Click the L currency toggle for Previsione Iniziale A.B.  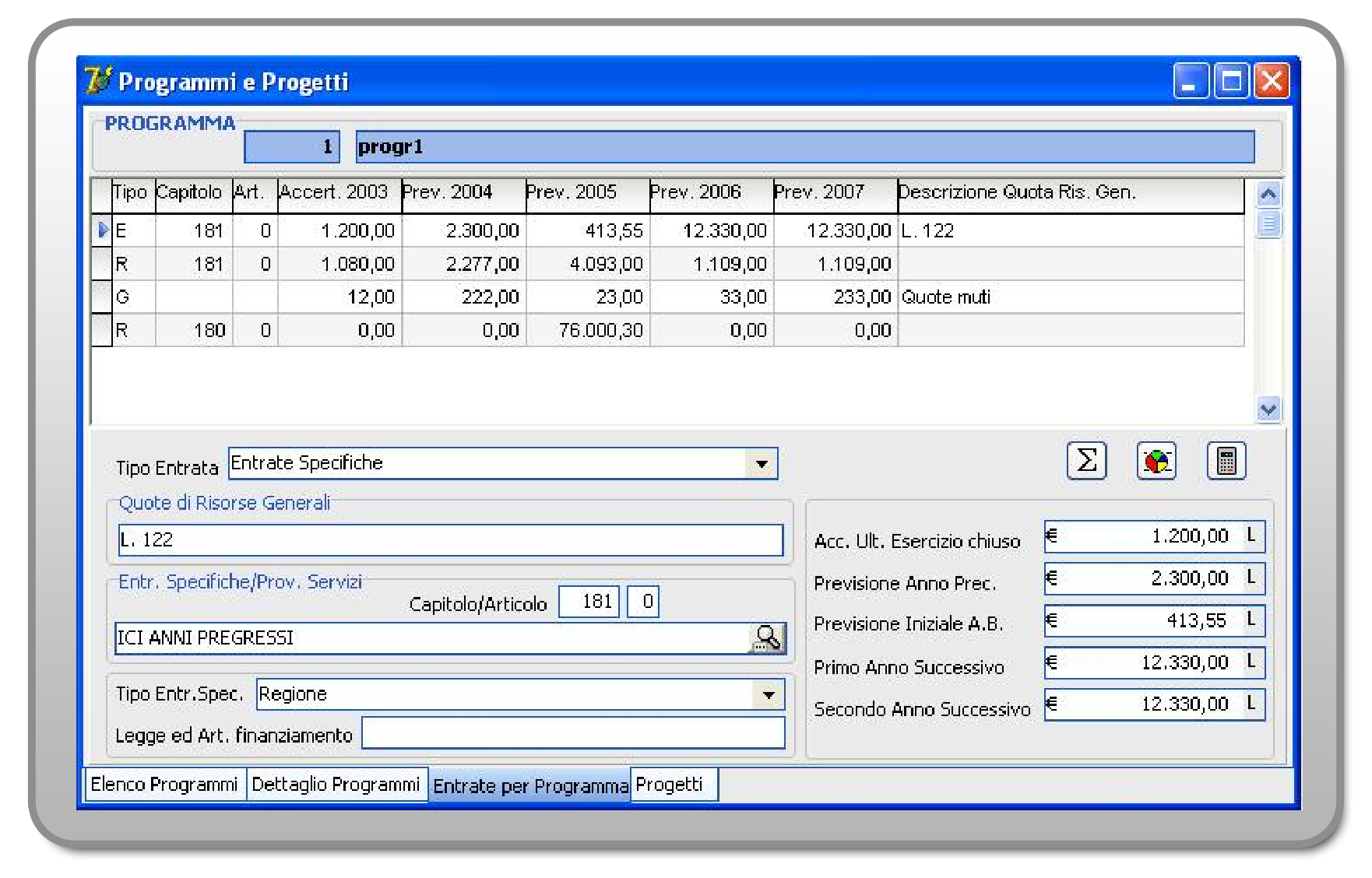[x=1251, y=620]
